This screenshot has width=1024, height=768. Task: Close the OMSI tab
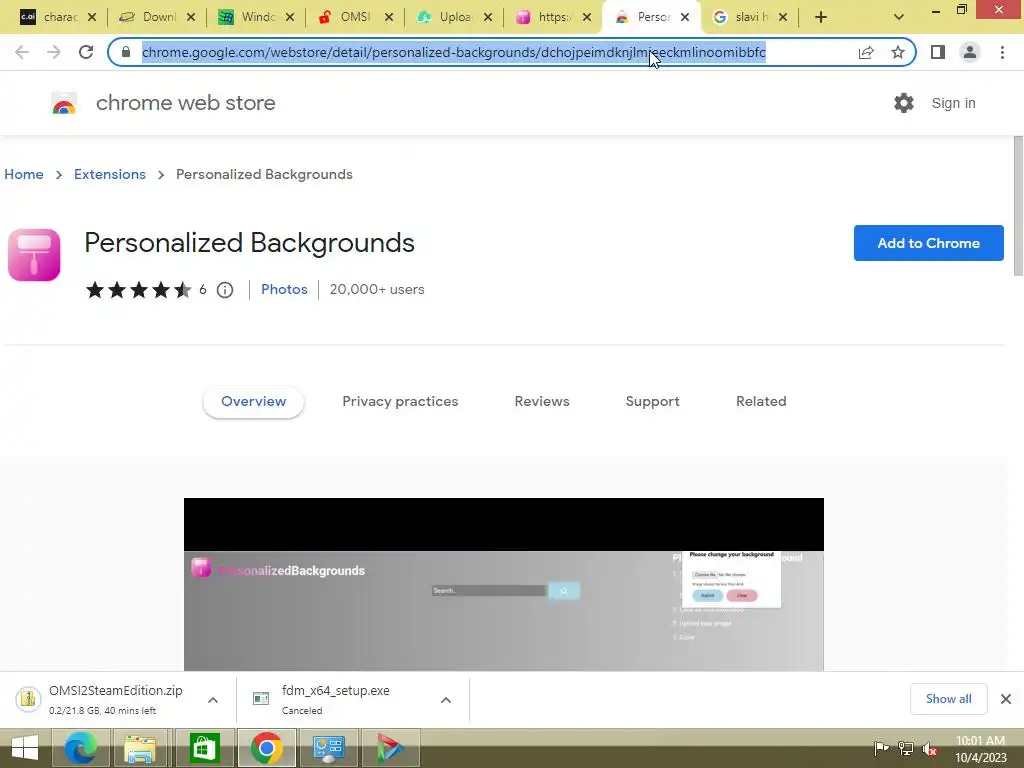(x=389, y=17)
